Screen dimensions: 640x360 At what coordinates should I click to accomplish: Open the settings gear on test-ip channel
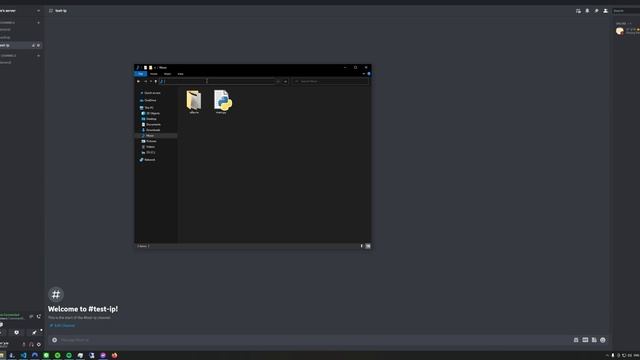point(39,45)
